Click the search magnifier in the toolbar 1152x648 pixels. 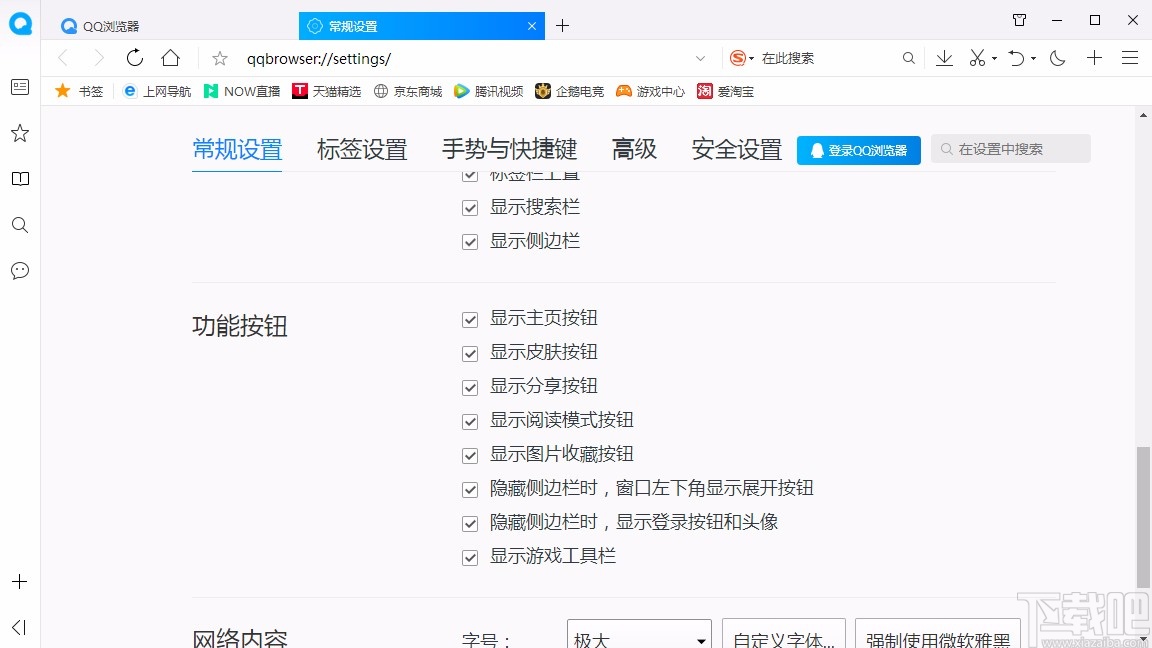point(908,58)
